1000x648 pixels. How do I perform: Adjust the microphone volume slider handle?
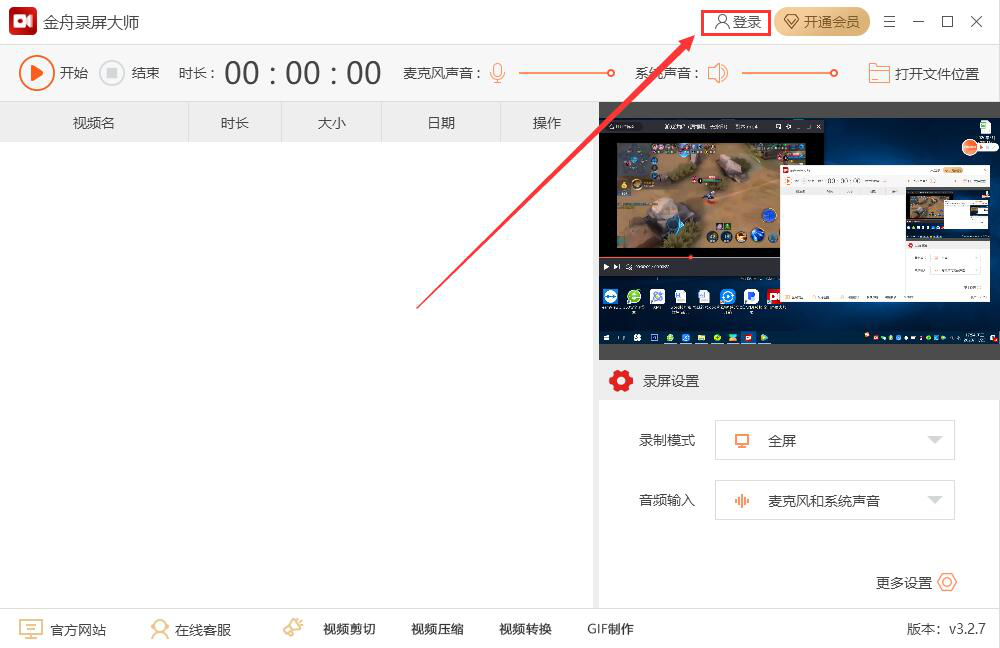coord(610,73)
